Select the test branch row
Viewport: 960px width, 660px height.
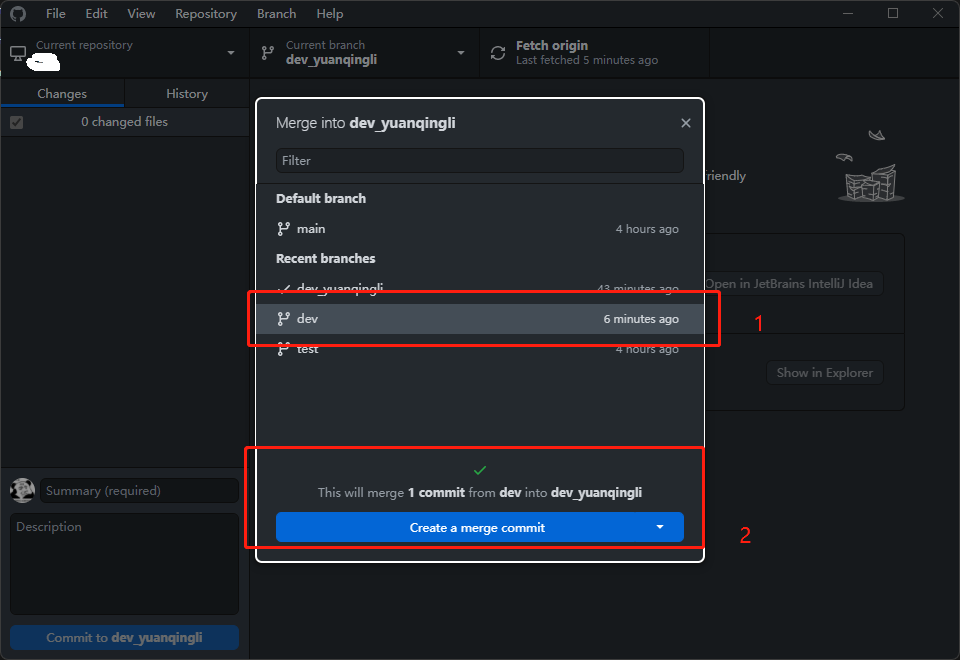pyautogui.click(x=479, y=349)
